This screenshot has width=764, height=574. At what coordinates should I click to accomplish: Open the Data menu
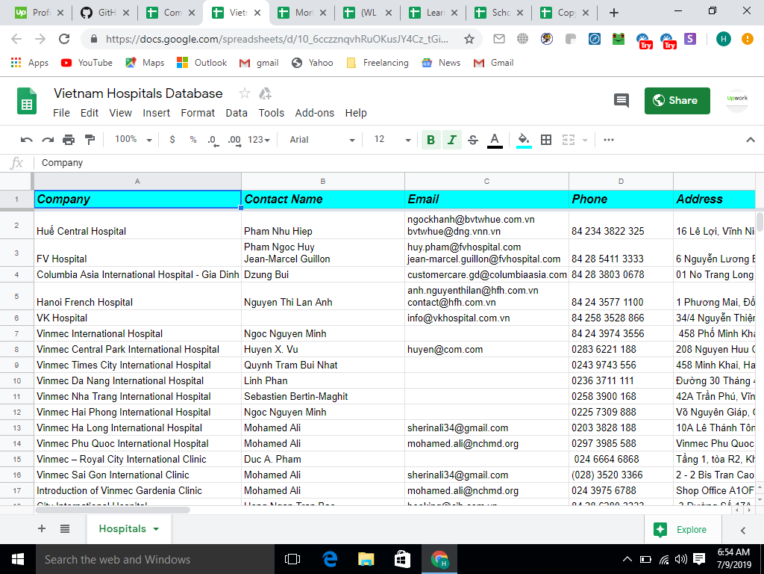pos(236,113)
